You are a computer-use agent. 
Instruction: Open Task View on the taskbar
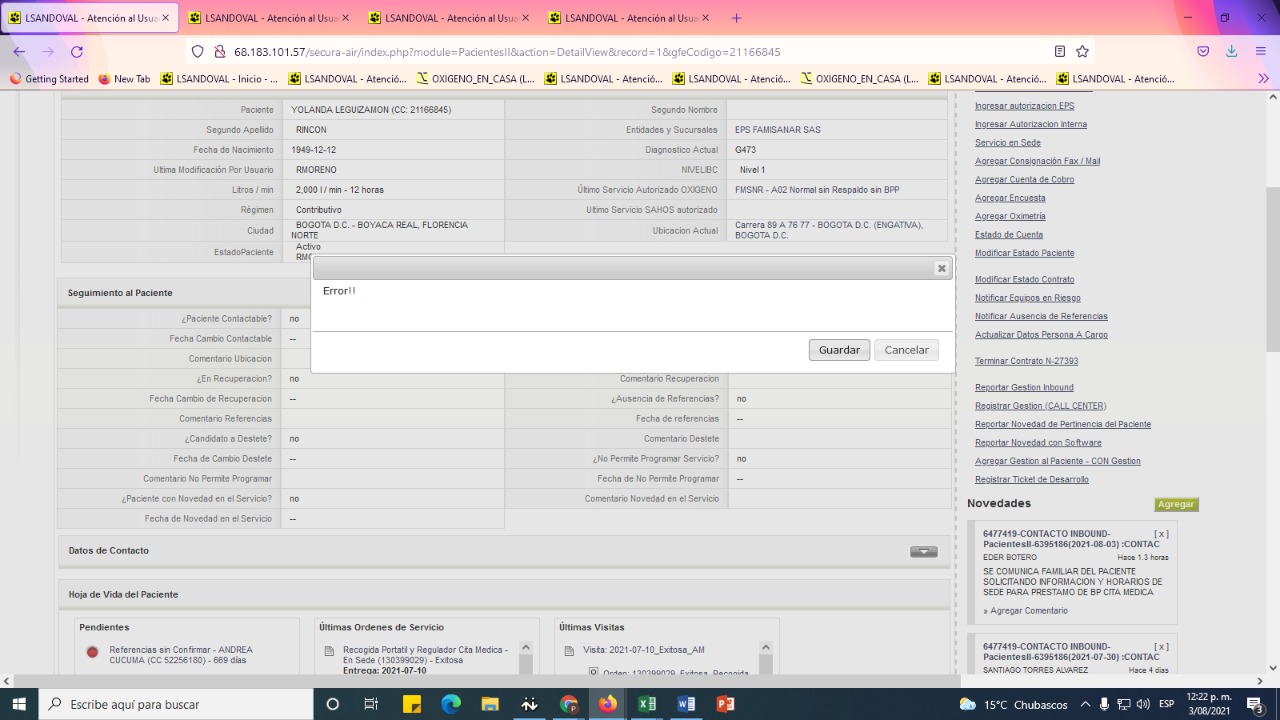click(371, 704)
